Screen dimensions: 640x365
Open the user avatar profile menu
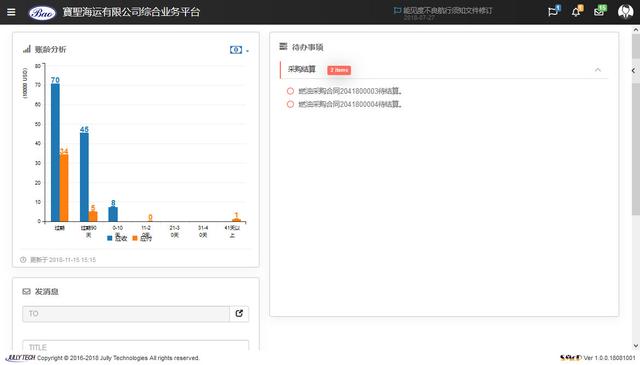tap(625, 12)
